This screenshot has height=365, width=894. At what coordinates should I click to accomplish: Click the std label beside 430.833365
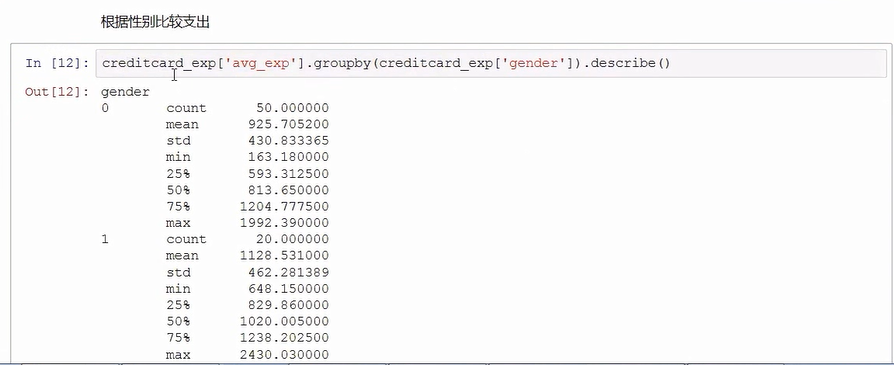pos(178,141)
